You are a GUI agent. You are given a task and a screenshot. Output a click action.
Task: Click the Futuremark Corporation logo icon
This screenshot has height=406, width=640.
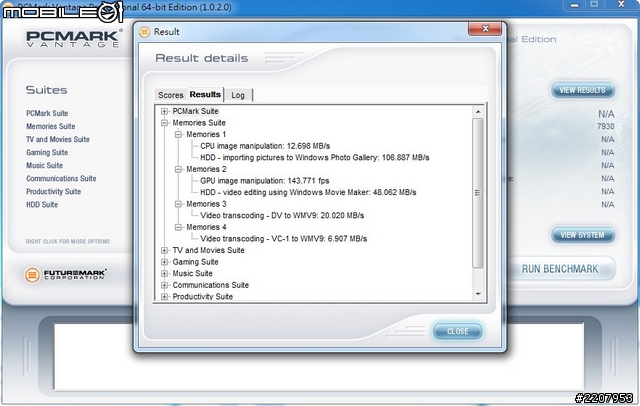coord(32,275)
